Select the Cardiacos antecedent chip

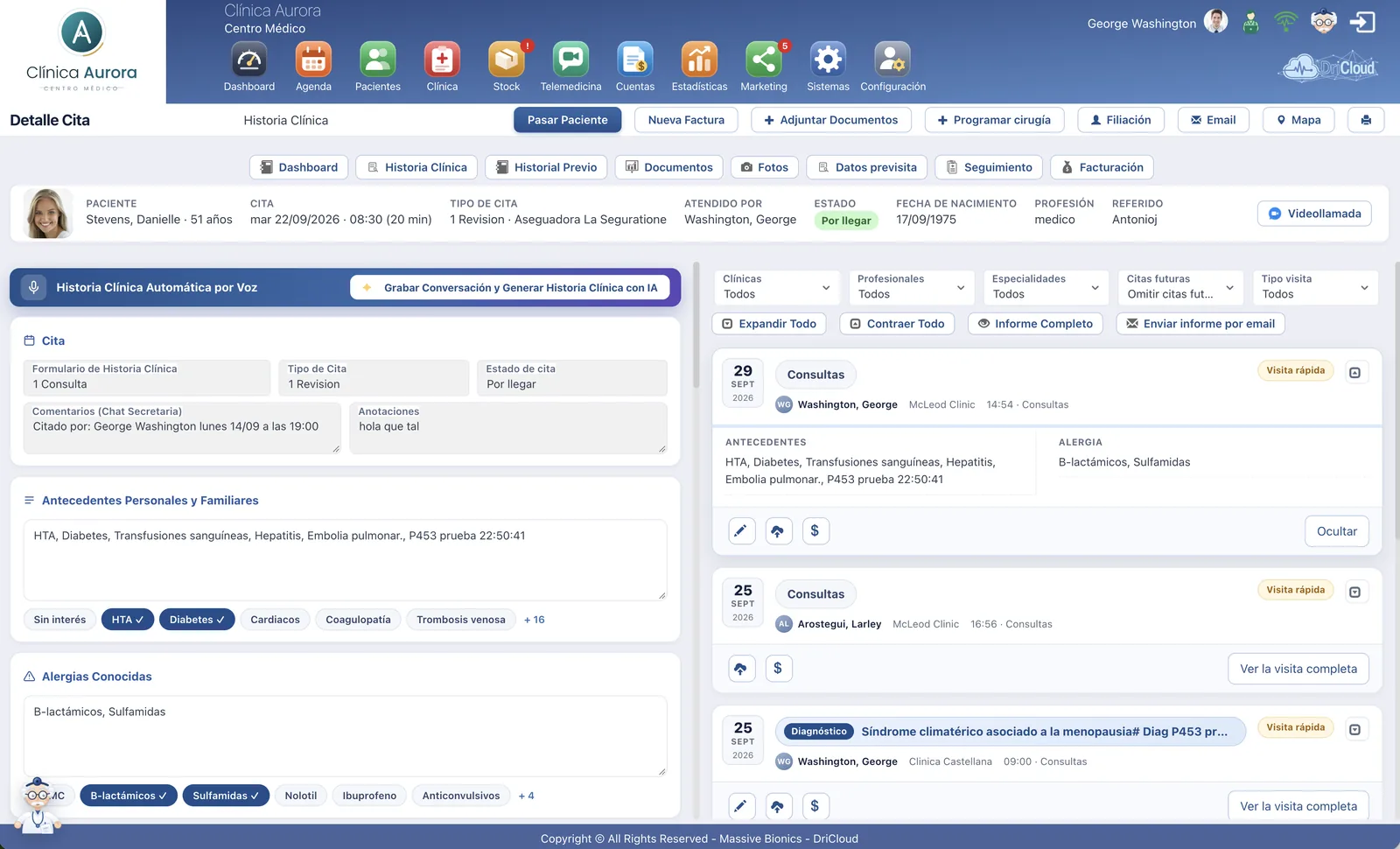tap(275, 620)
